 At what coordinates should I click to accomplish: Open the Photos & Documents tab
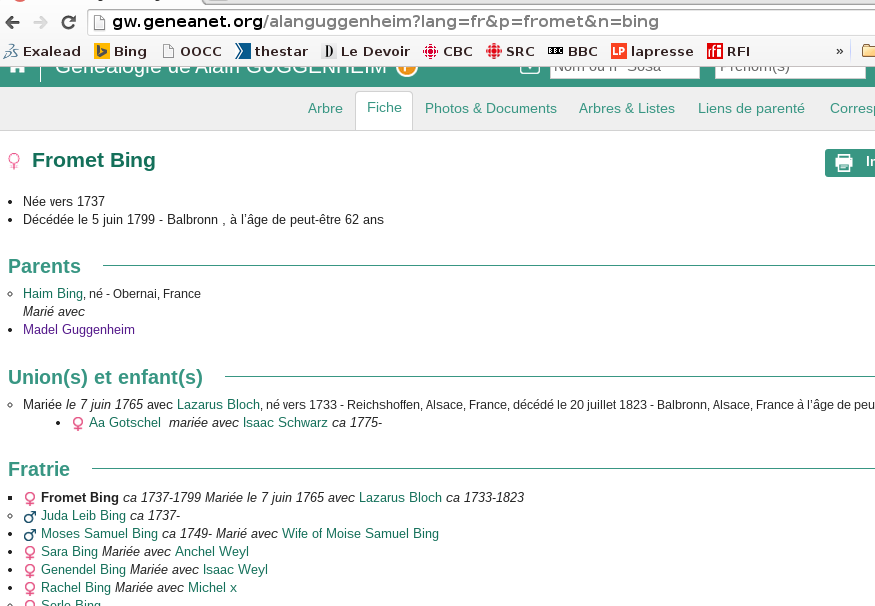tap(490, 109)
